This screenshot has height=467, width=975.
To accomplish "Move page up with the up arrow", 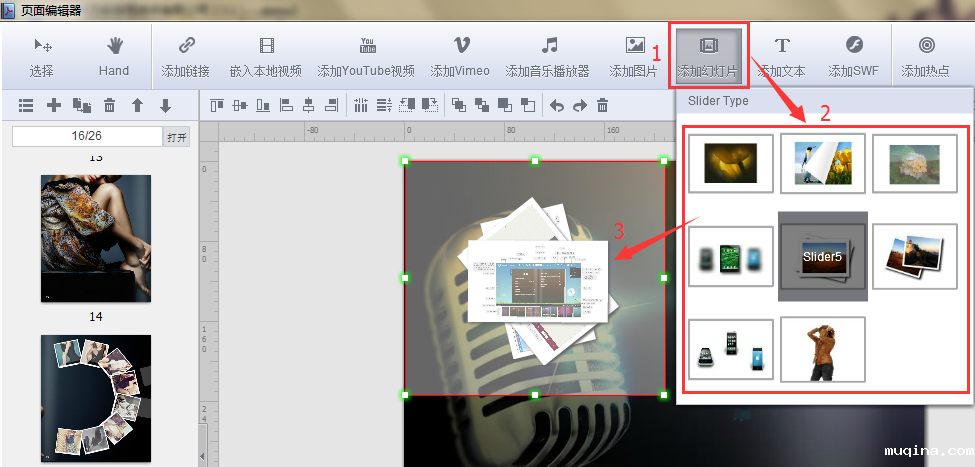I will tap(137, 105).
